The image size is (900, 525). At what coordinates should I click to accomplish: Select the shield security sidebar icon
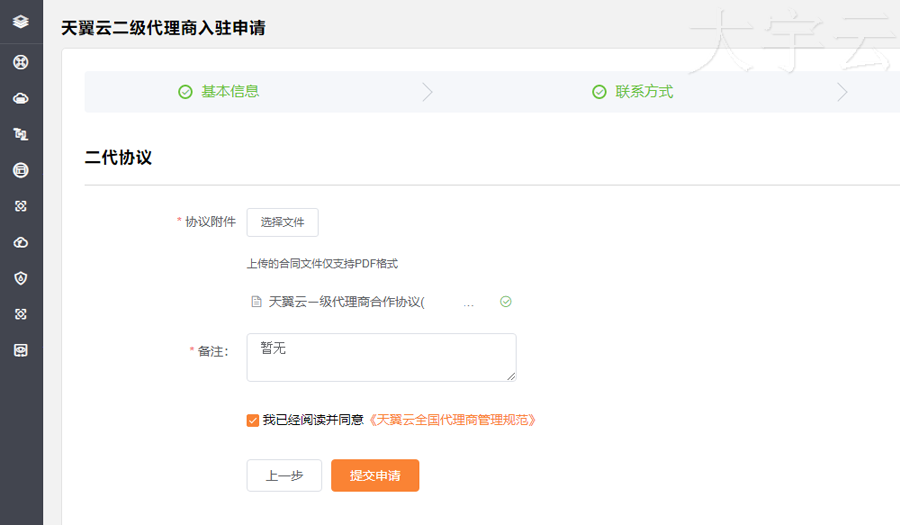(21, 278)
